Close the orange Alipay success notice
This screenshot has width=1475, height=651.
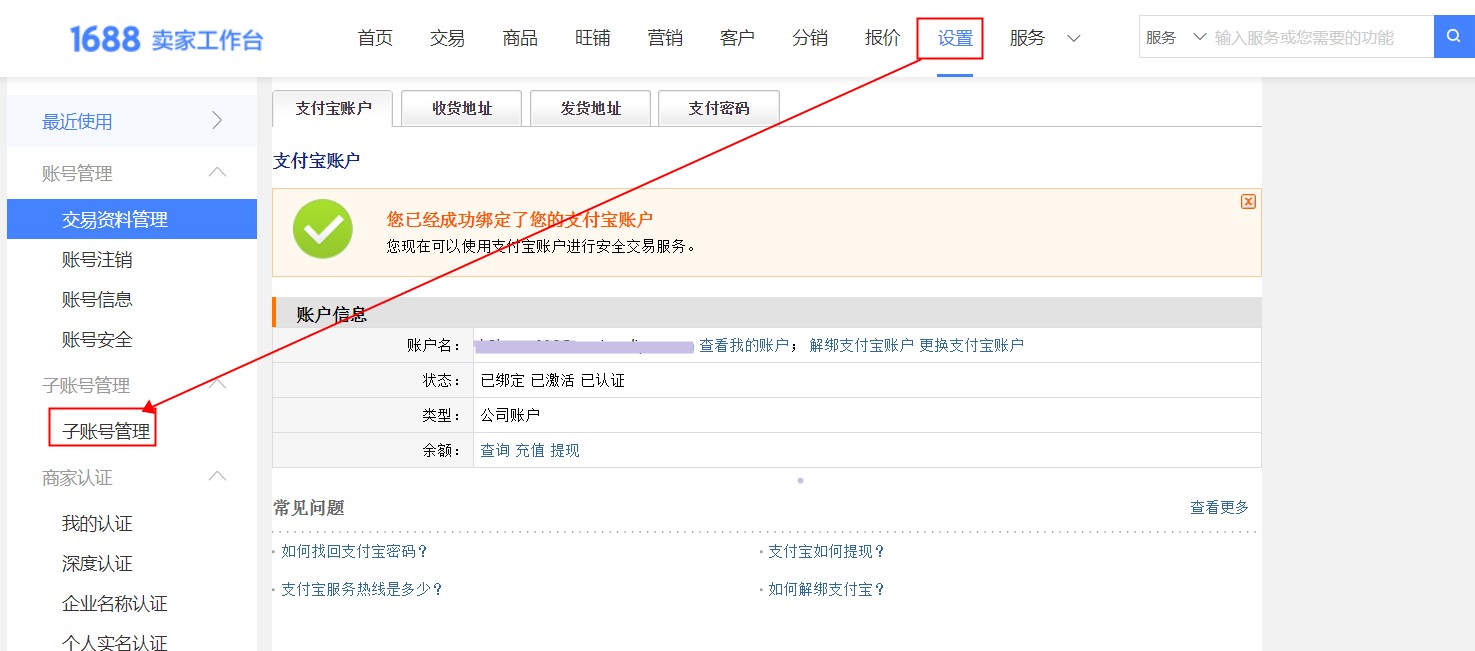(x=1248, y=201)
